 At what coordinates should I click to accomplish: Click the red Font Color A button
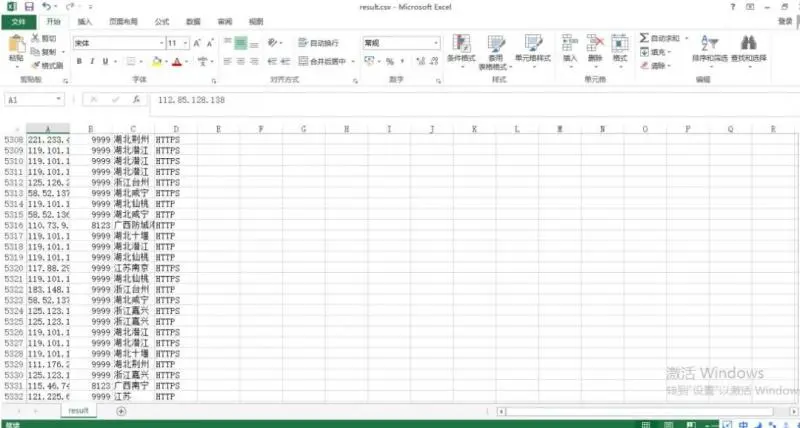pos(177,62)
